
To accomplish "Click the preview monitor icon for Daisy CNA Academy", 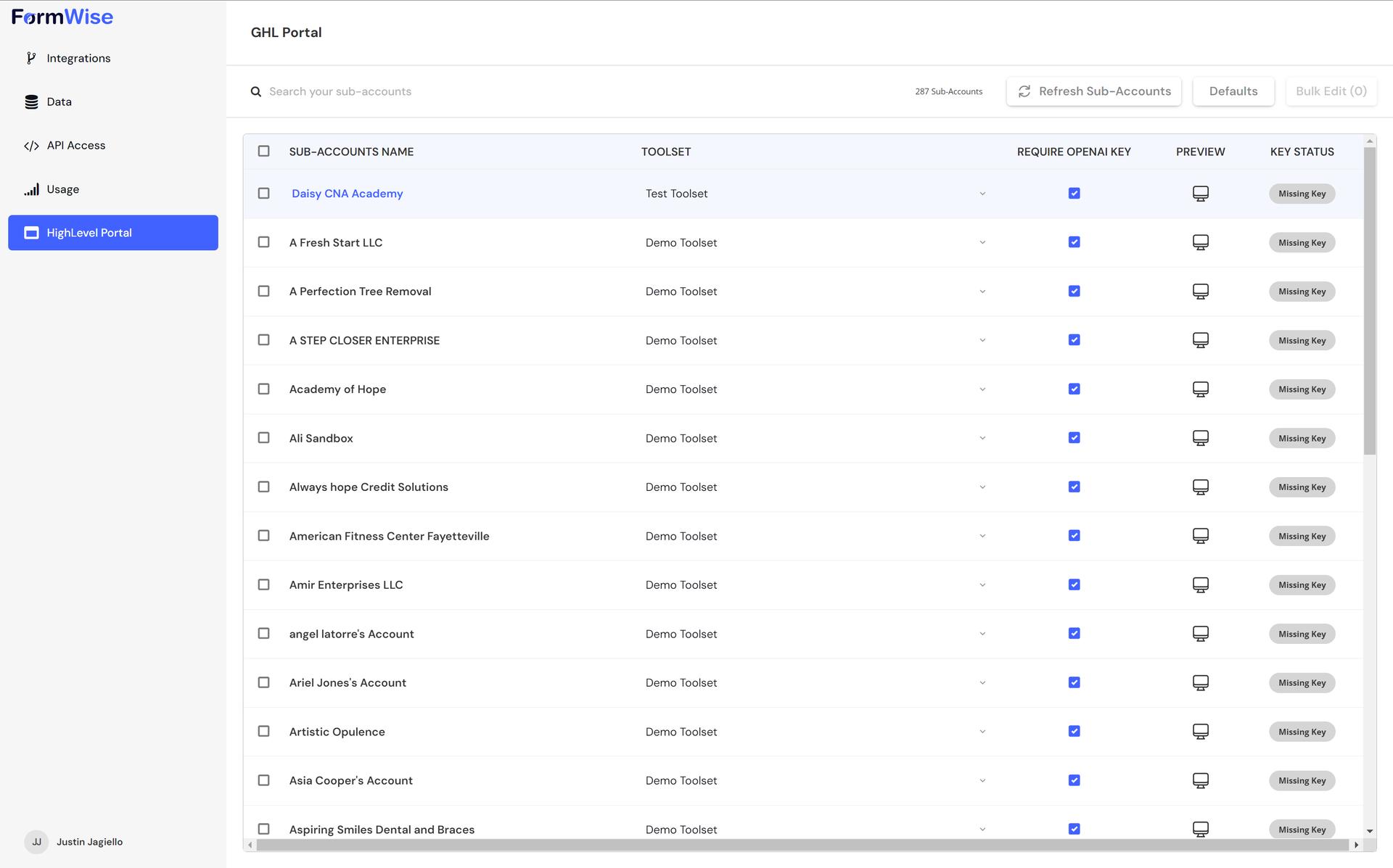I will pyautogui.click(x=1200, y=194).
